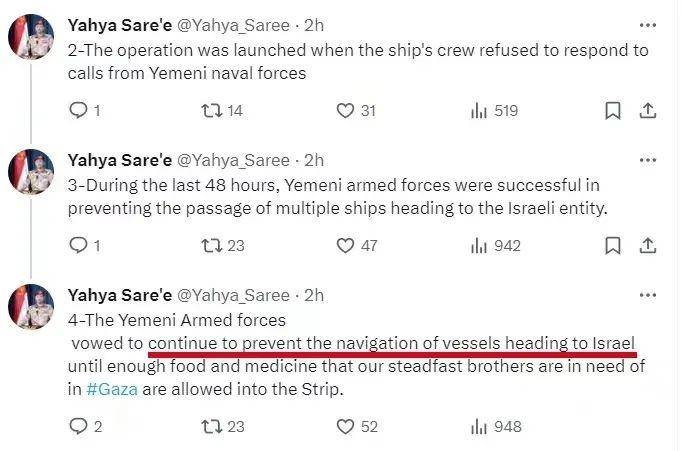Screen dimensions: 682x451
Task: Open @Yahya_Saree handle on first tweet
Action: point(233,25)
